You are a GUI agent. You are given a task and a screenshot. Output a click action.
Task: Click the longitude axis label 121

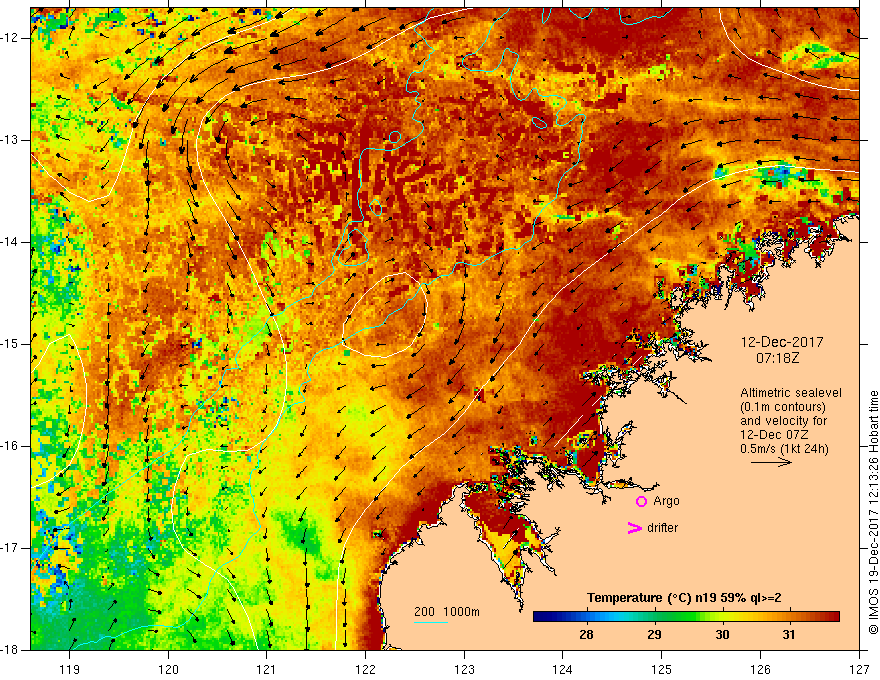point(266,669)
